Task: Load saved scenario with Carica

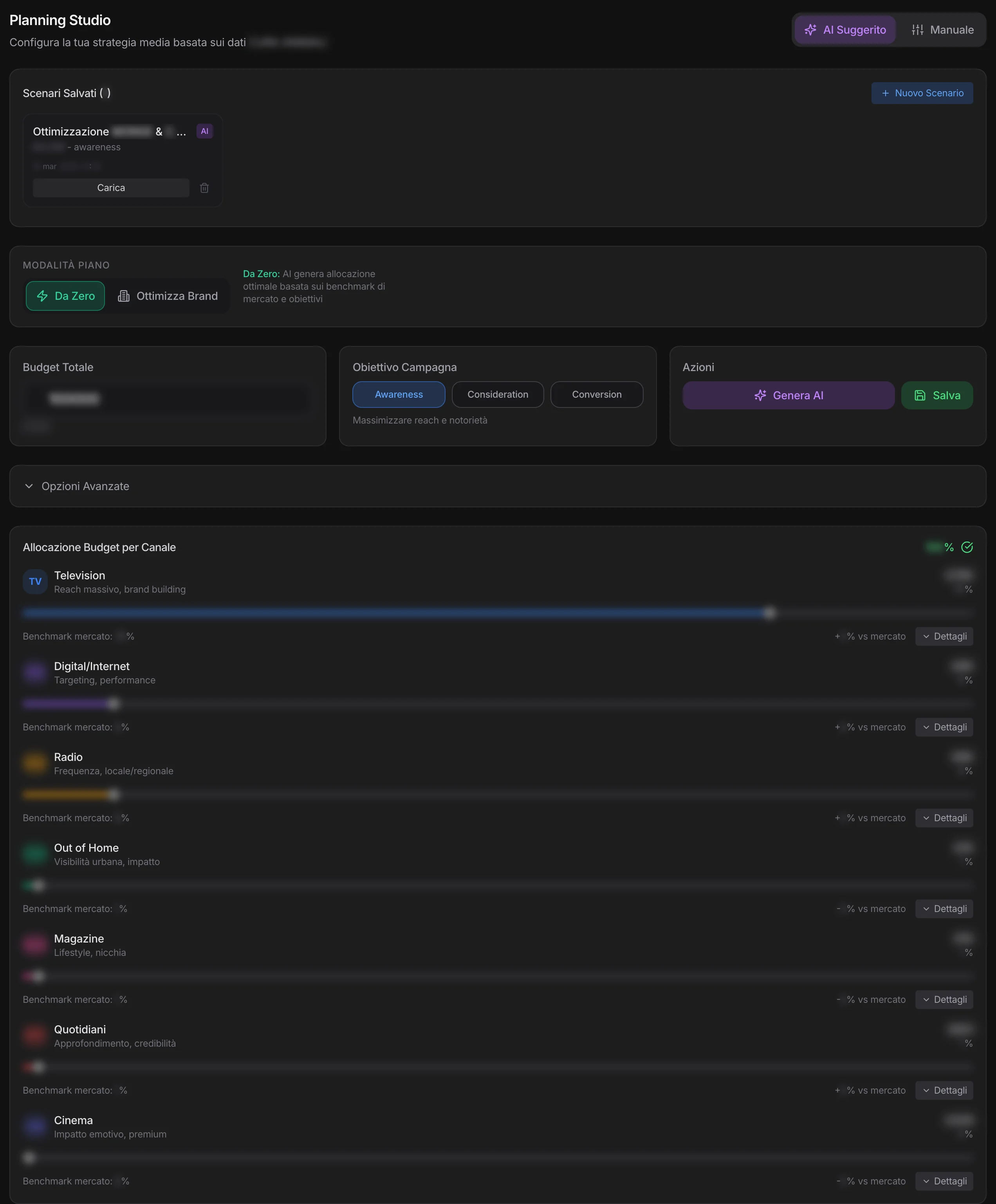Action: pos(111,188)
